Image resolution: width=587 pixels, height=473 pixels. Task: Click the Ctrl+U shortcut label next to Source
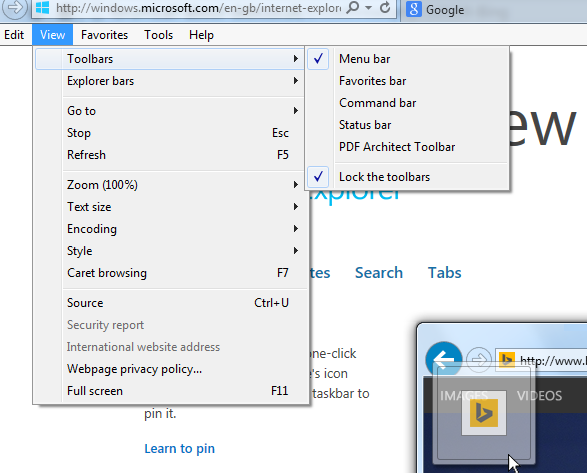coord(271,303)
